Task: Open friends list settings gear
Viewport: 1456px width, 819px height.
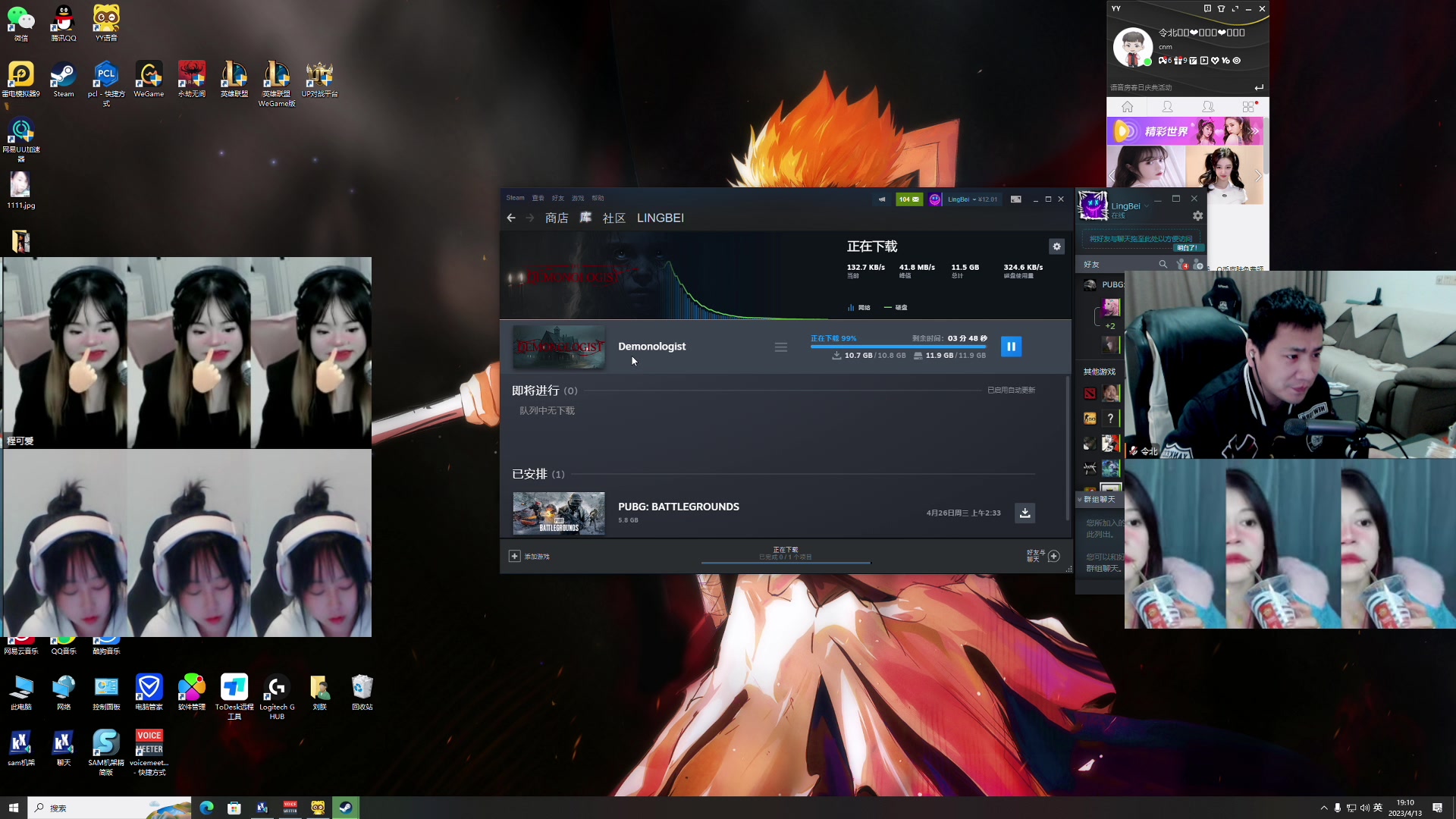Action: click(x=1197, y=216)
